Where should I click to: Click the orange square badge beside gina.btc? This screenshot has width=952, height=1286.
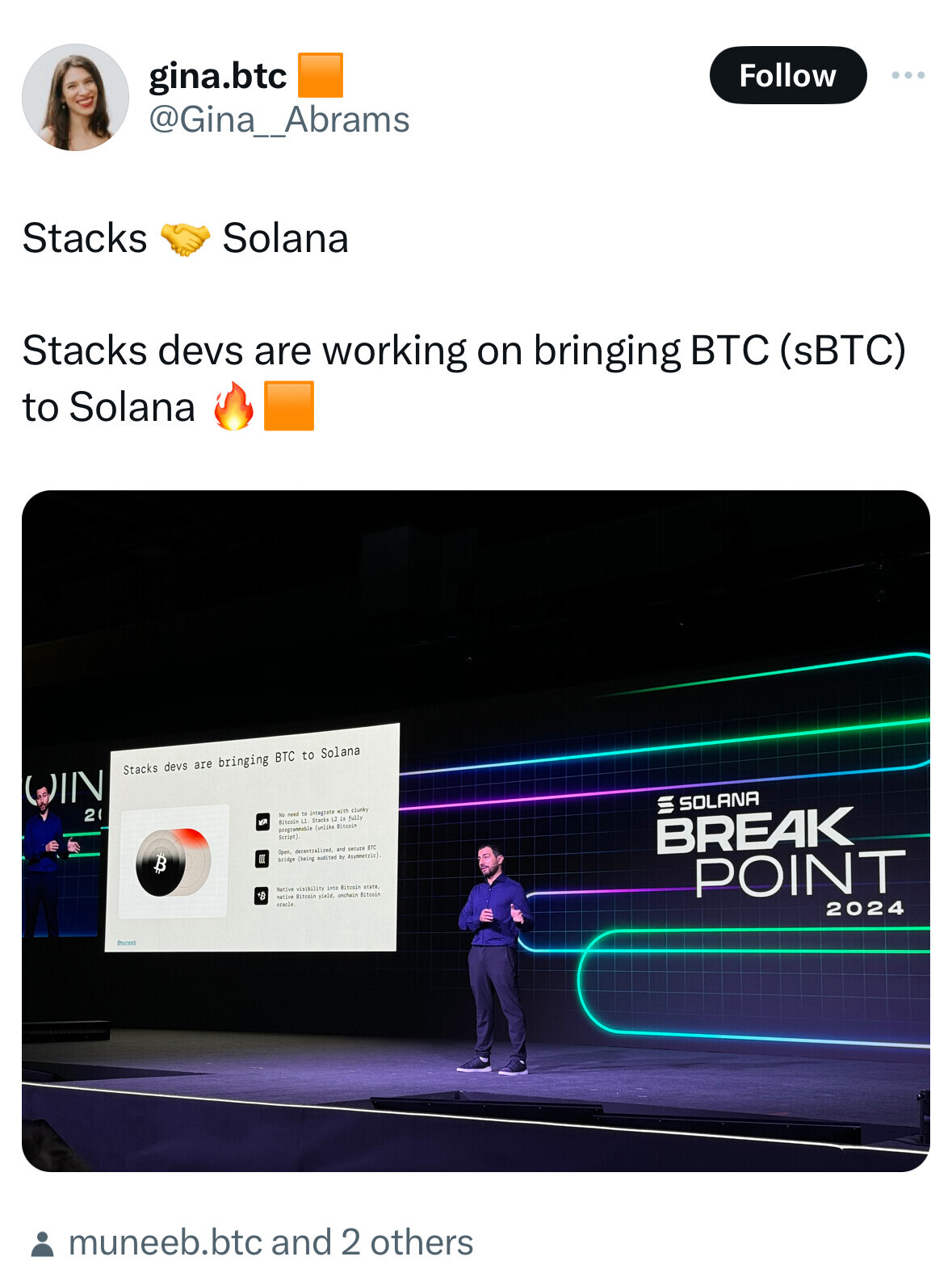coord(321,75)
